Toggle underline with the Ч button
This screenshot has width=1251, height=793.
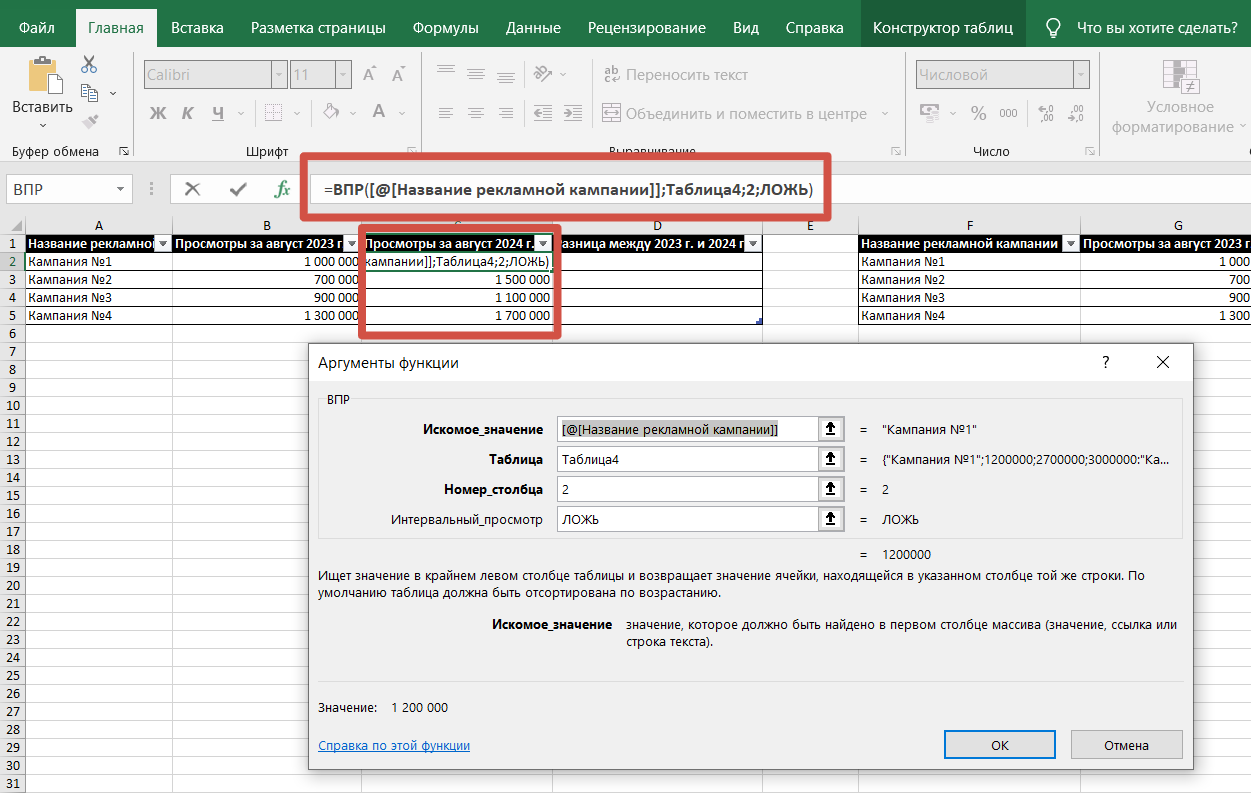click(x=216, y=113)
